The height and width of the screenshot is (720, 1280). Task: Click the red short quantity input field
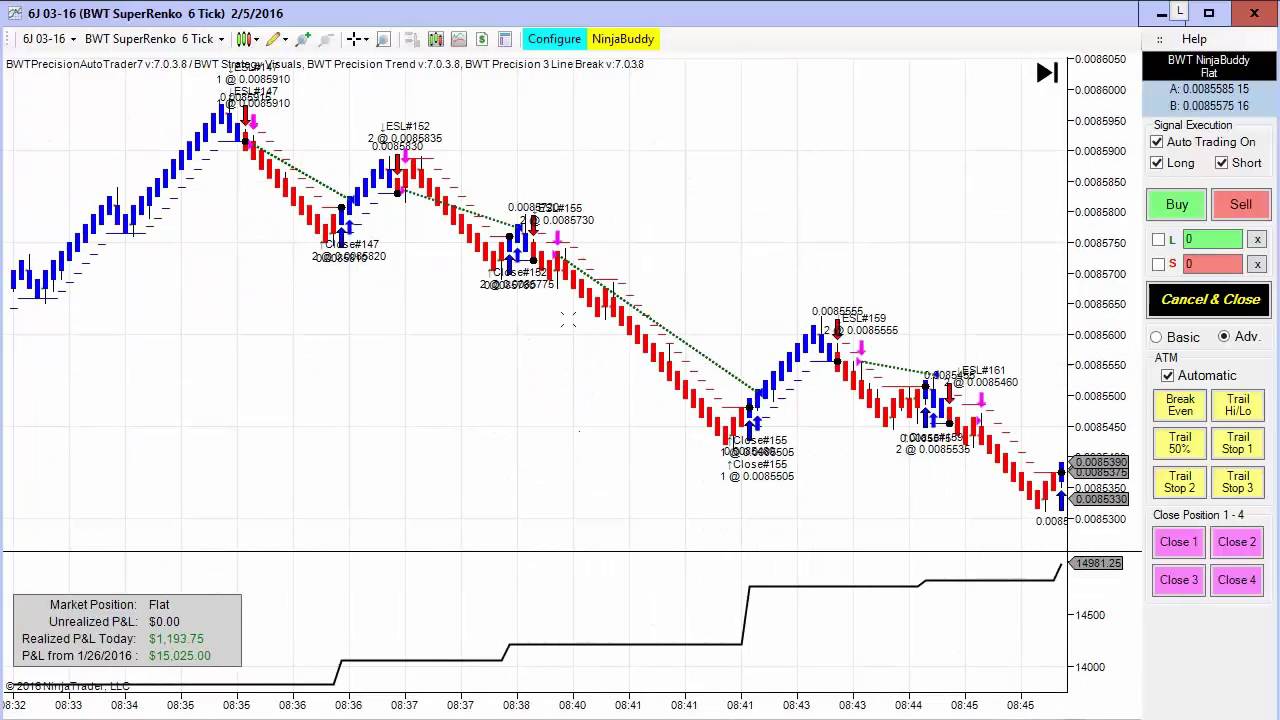point(1213,264)
